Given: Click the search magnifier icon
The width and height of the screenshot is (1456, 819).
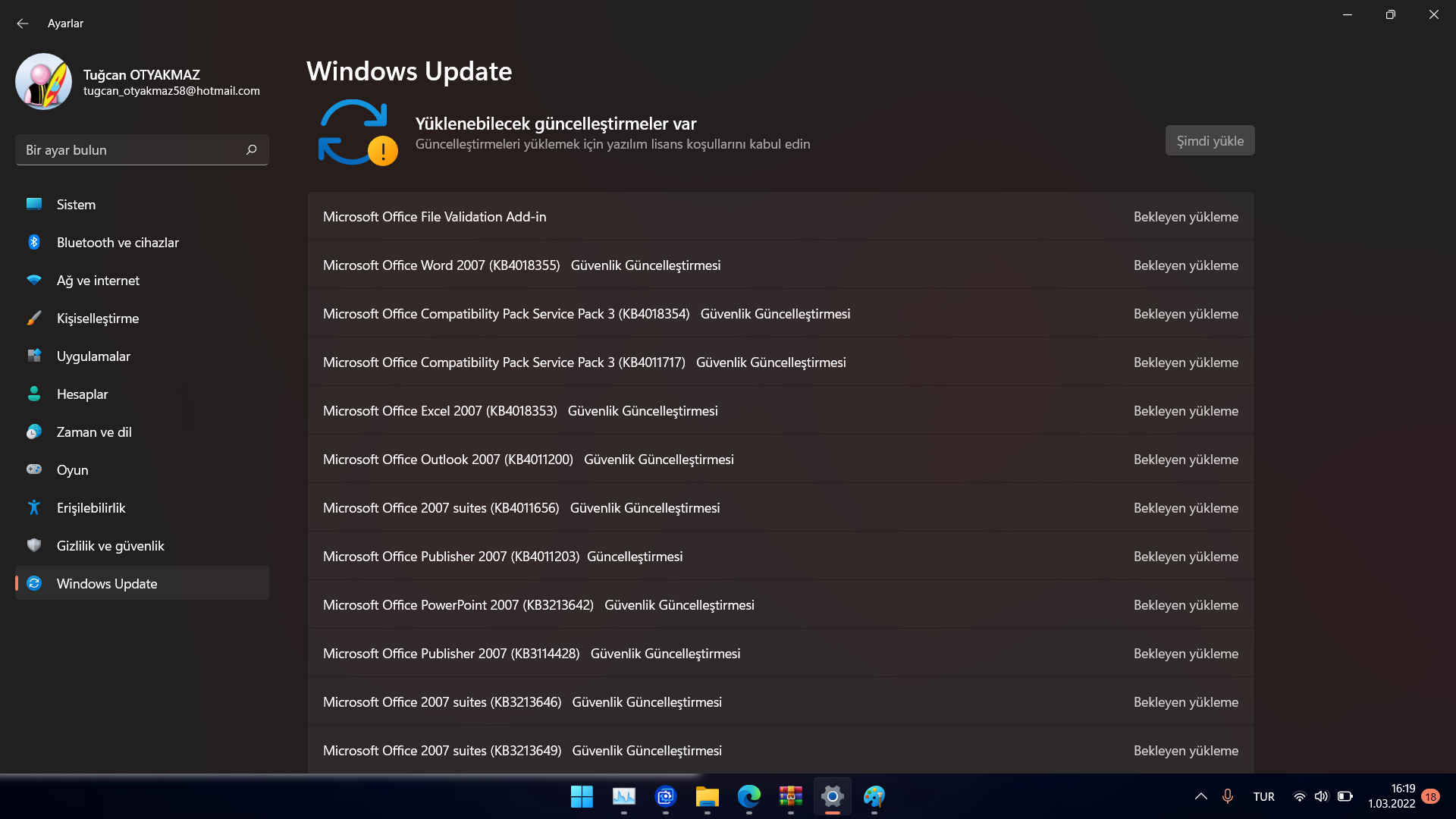Looking at the screenshot, I should pyautogui.click(x=252, y=149).
